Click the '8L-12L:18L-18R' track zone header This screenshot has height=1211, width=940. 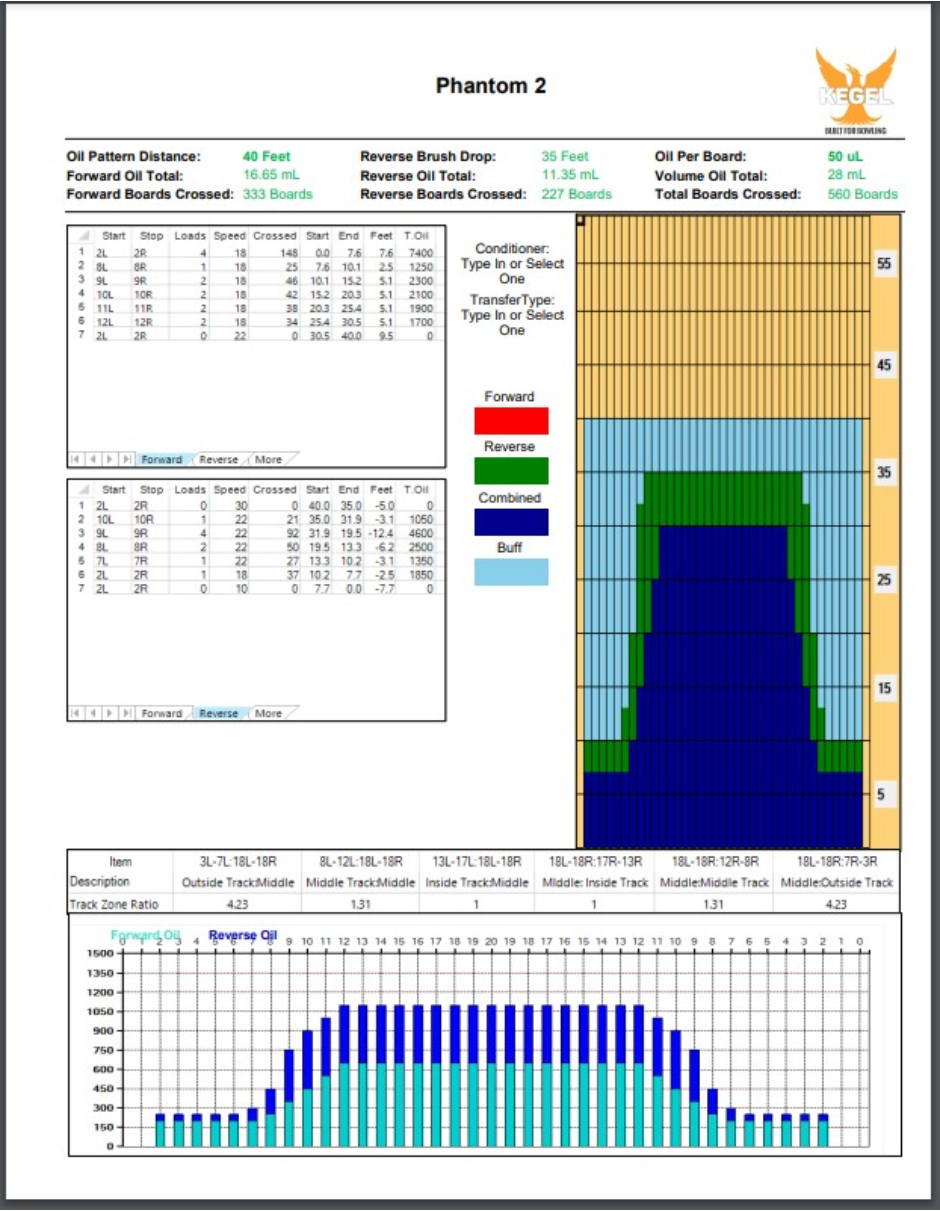point(359,861)
